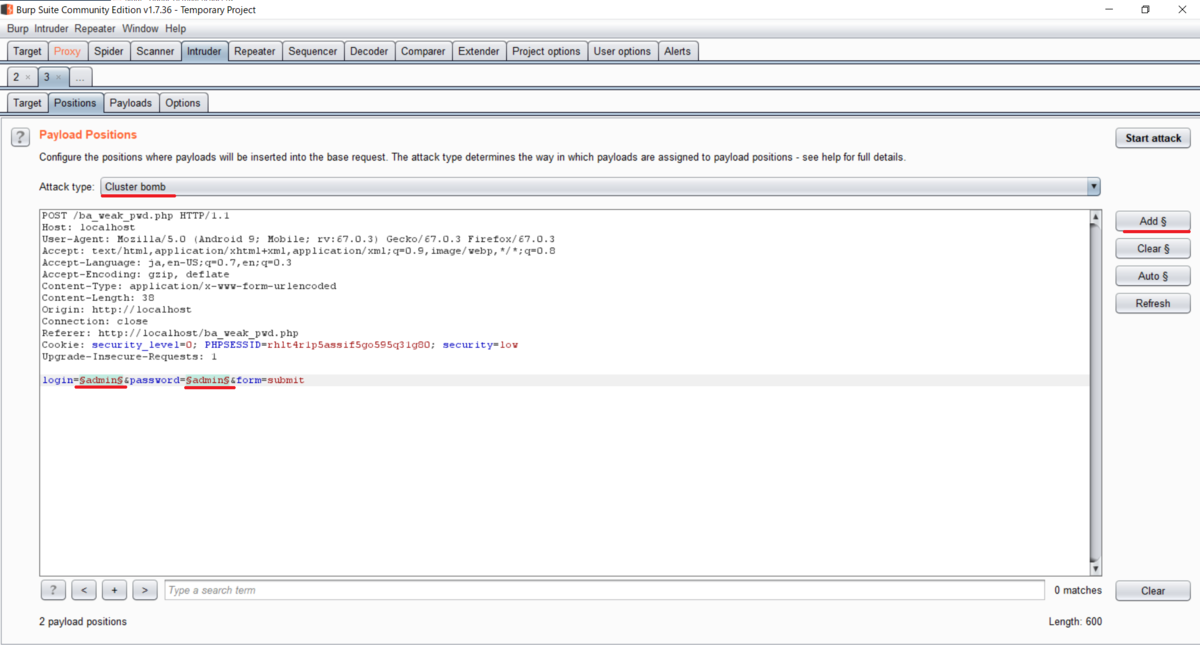Select the Positions sub-tab
This screenshot has width=1200, height=645.
click(x=75, y=103)
